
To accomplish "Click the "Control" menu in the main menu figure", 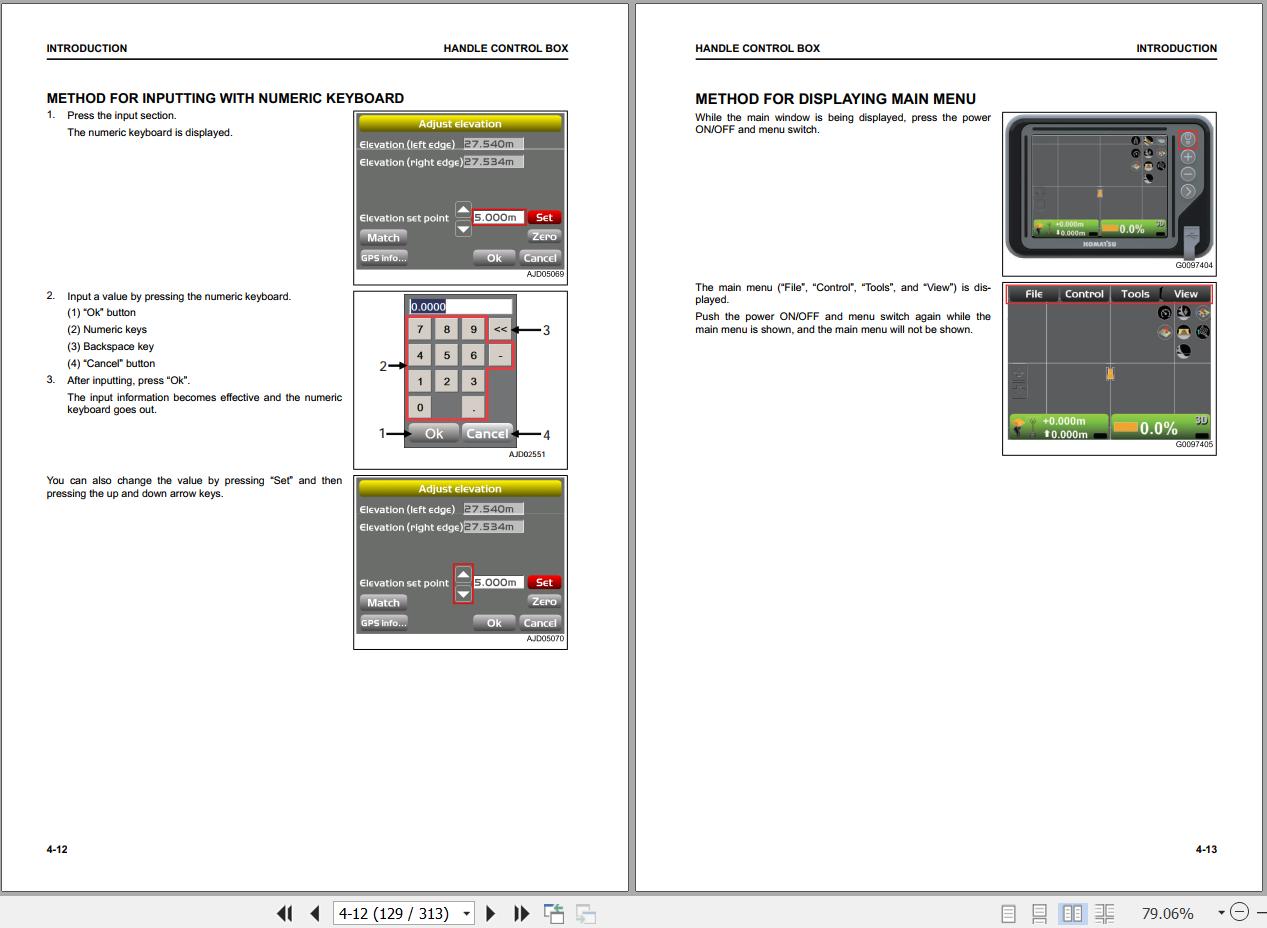I will 1084,294.
